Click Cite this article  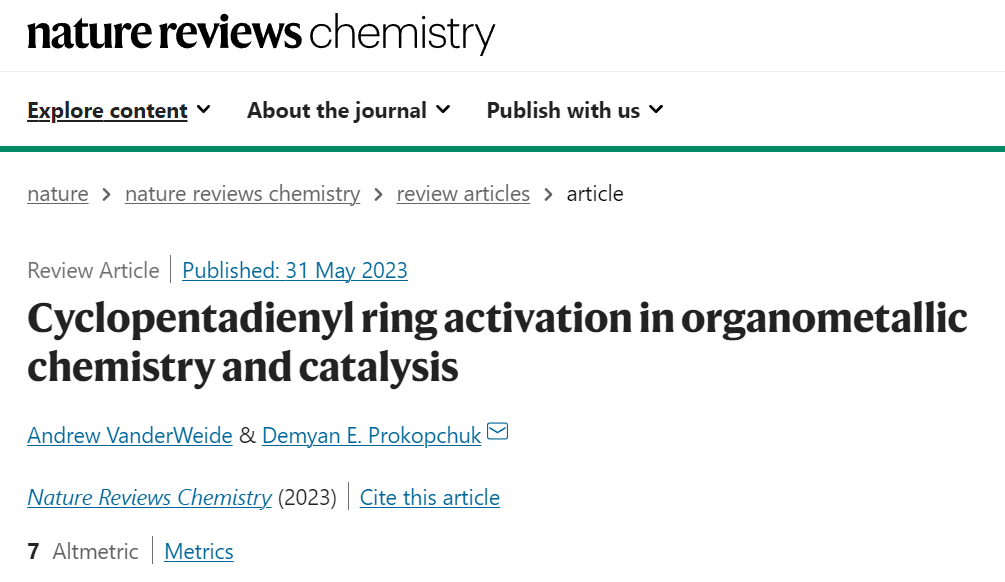click(429, 497)
